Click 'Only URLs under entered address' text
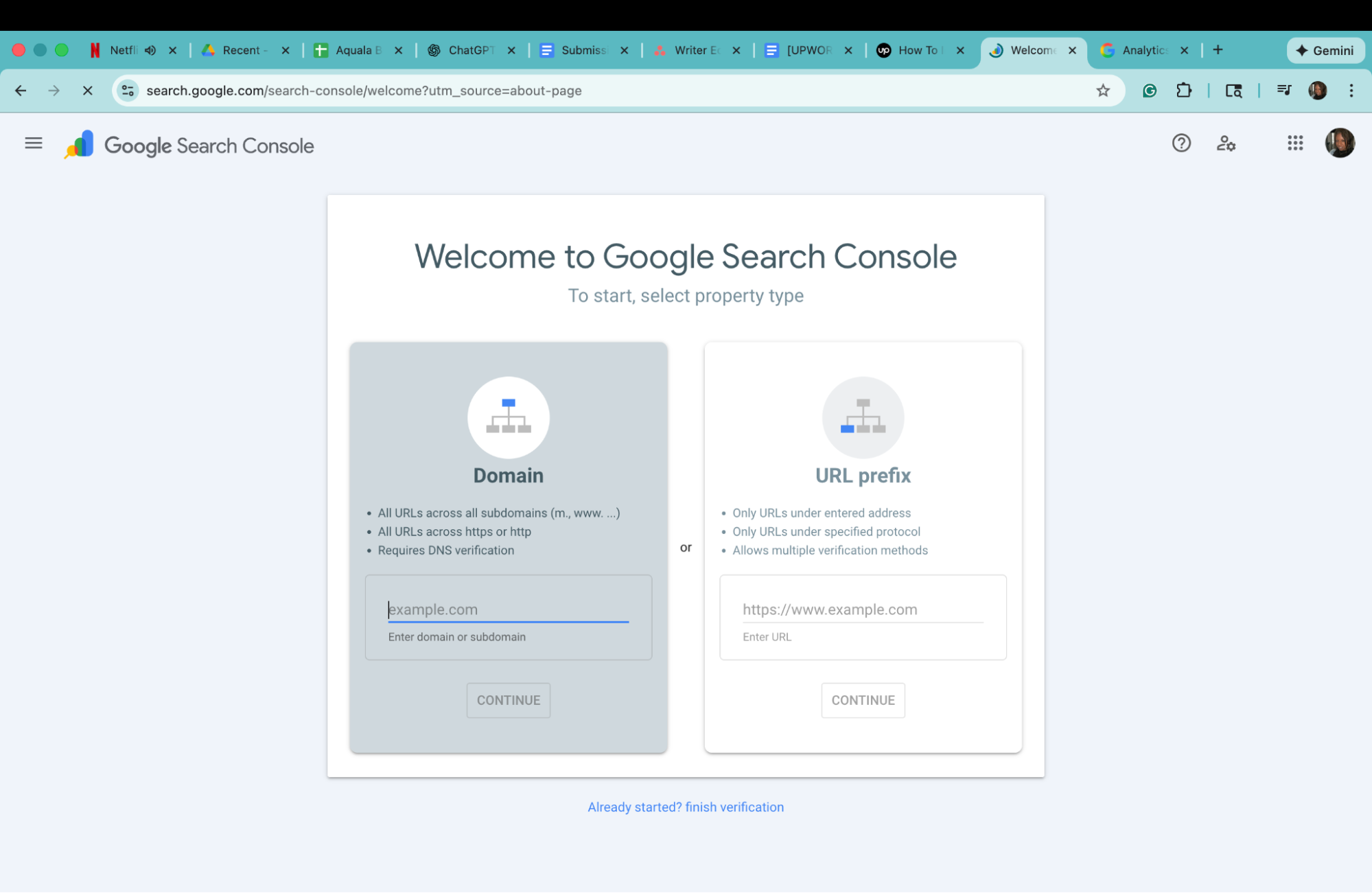1372x893 pixels. tap(822, 513)
